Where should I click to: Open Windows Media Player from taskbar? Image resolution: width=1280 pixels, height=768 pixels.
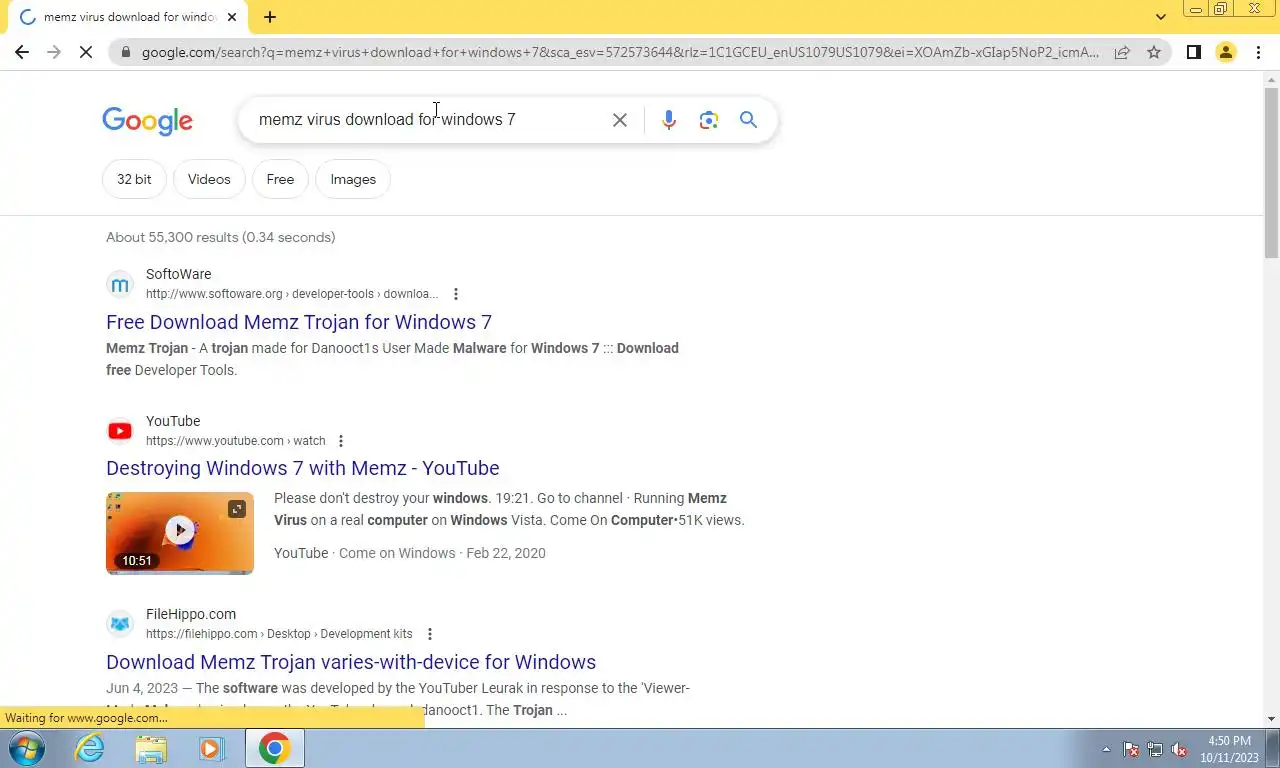(211, 748)
